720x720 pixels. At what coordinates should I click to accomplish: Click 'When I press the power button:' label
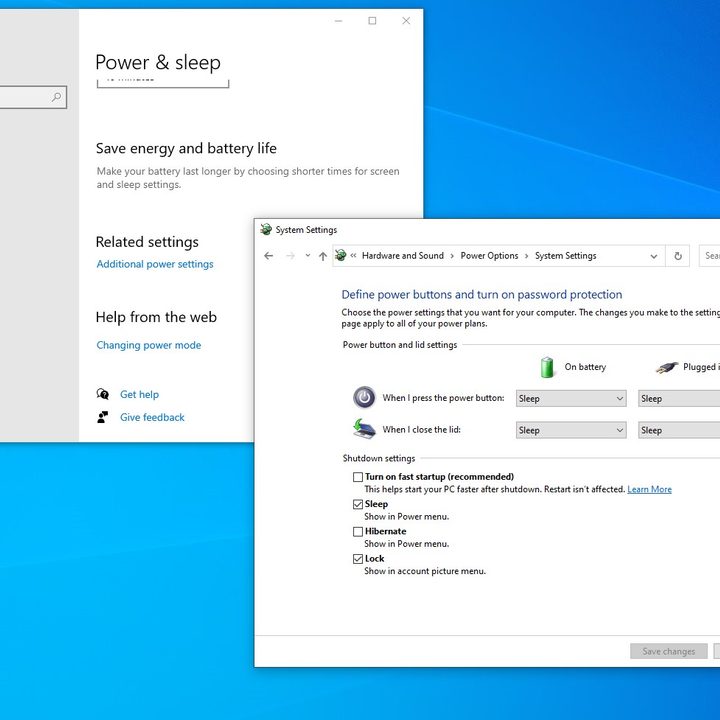(443, 398)
